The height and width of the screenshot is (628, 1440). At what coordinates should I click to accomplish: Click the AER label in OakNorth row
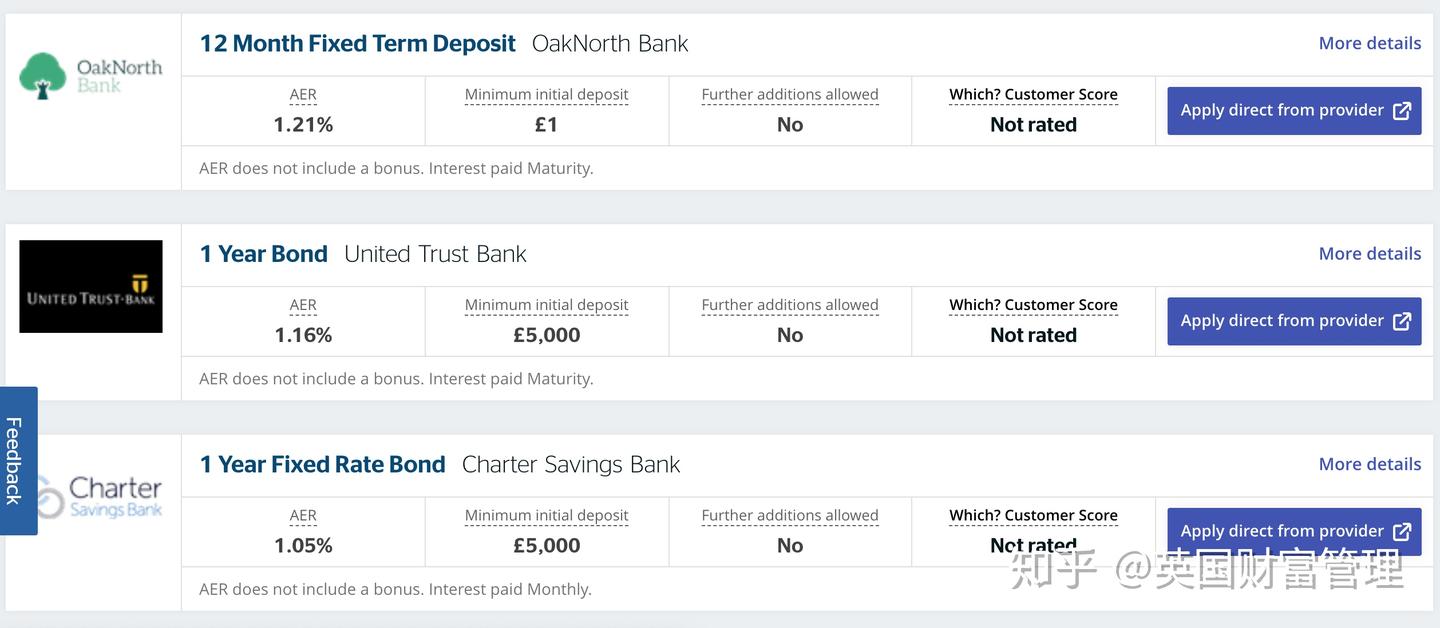click(x=303, y=95)
